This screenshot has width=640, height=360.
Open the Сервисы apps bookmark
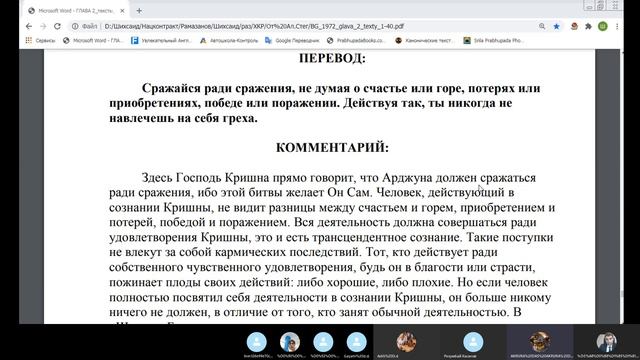[40, 40]
